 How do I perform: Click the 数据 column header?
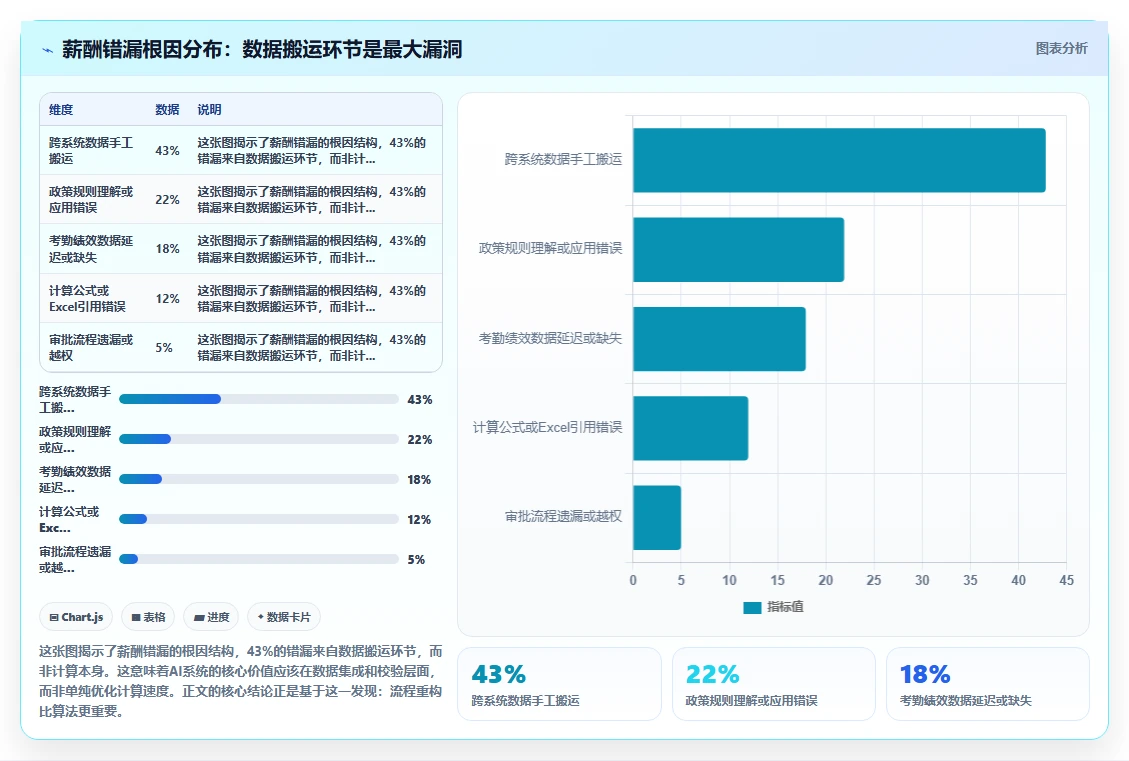click(x=167, y=109)
